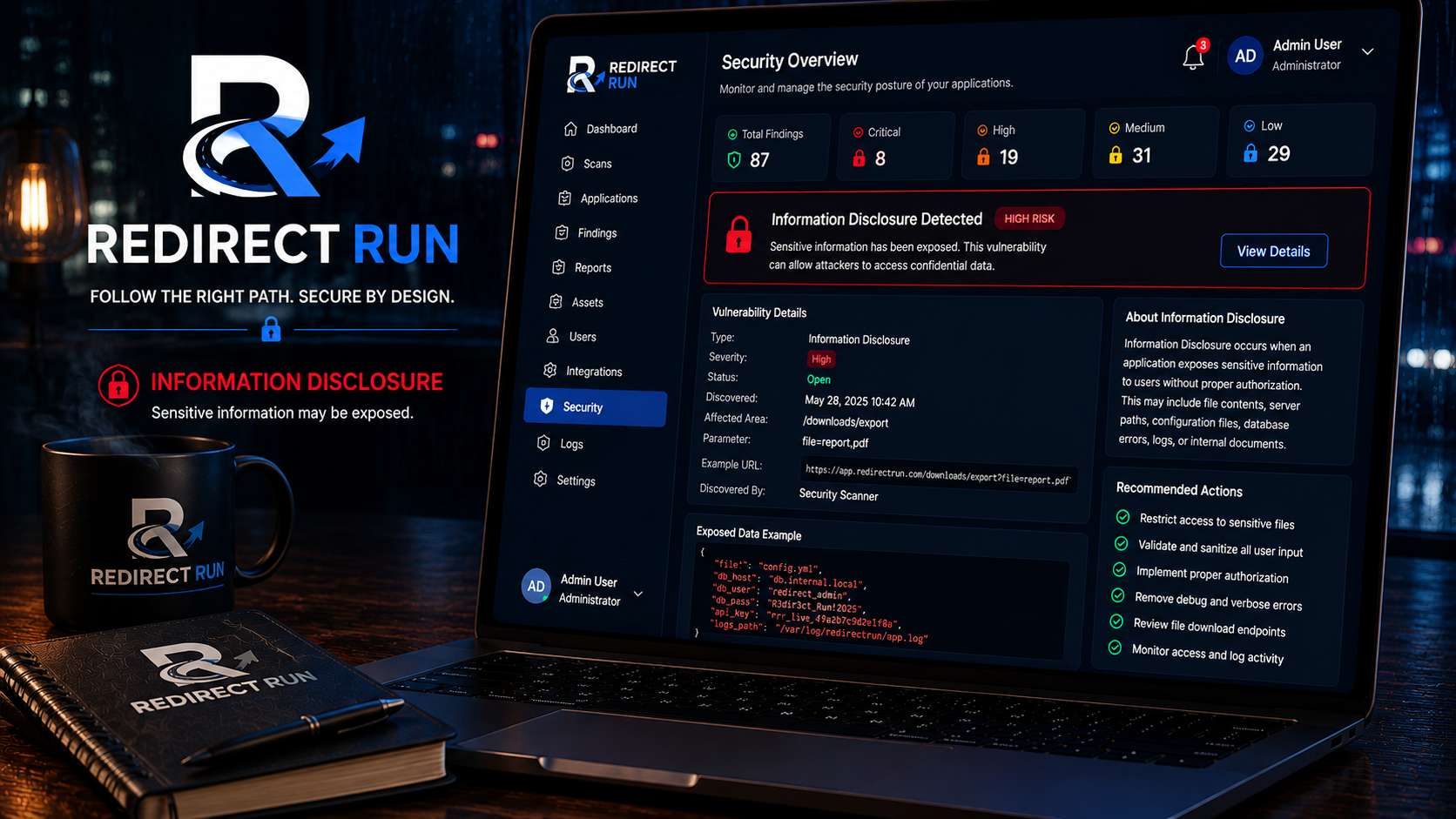1456x819 pixels.
Task: Expand the Admin User menu in sidebar footer
Action: 638,594
